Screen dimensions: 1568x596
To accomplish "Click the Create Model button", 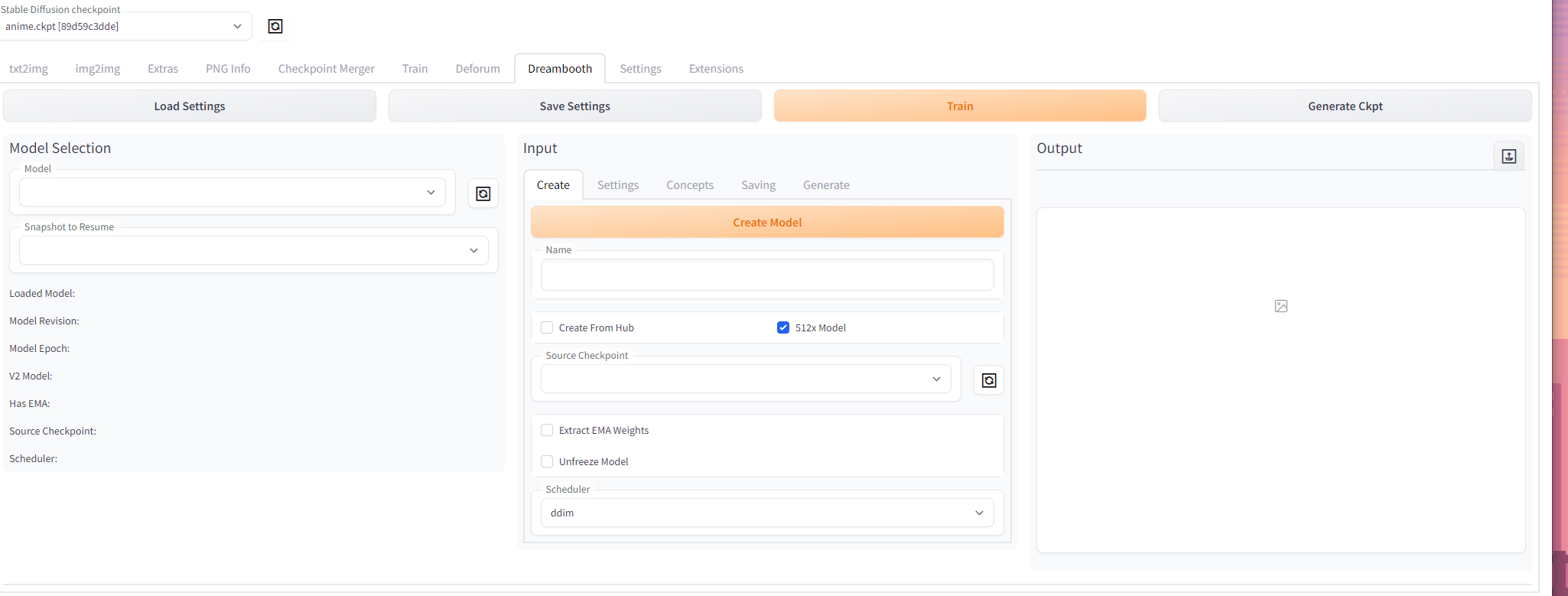I will tap(767, 223).
